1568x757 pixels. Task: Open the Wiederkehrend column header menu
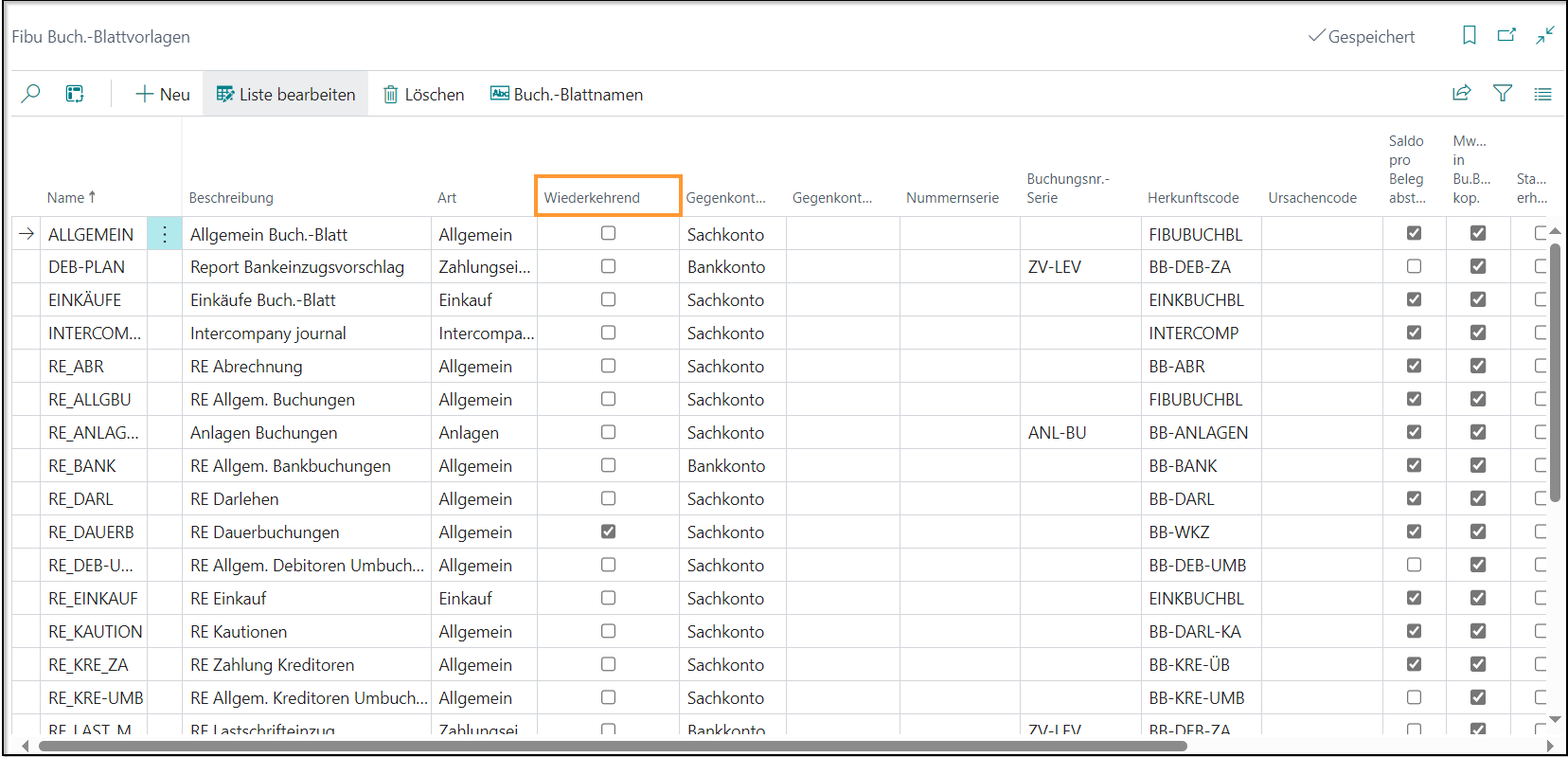592,197
